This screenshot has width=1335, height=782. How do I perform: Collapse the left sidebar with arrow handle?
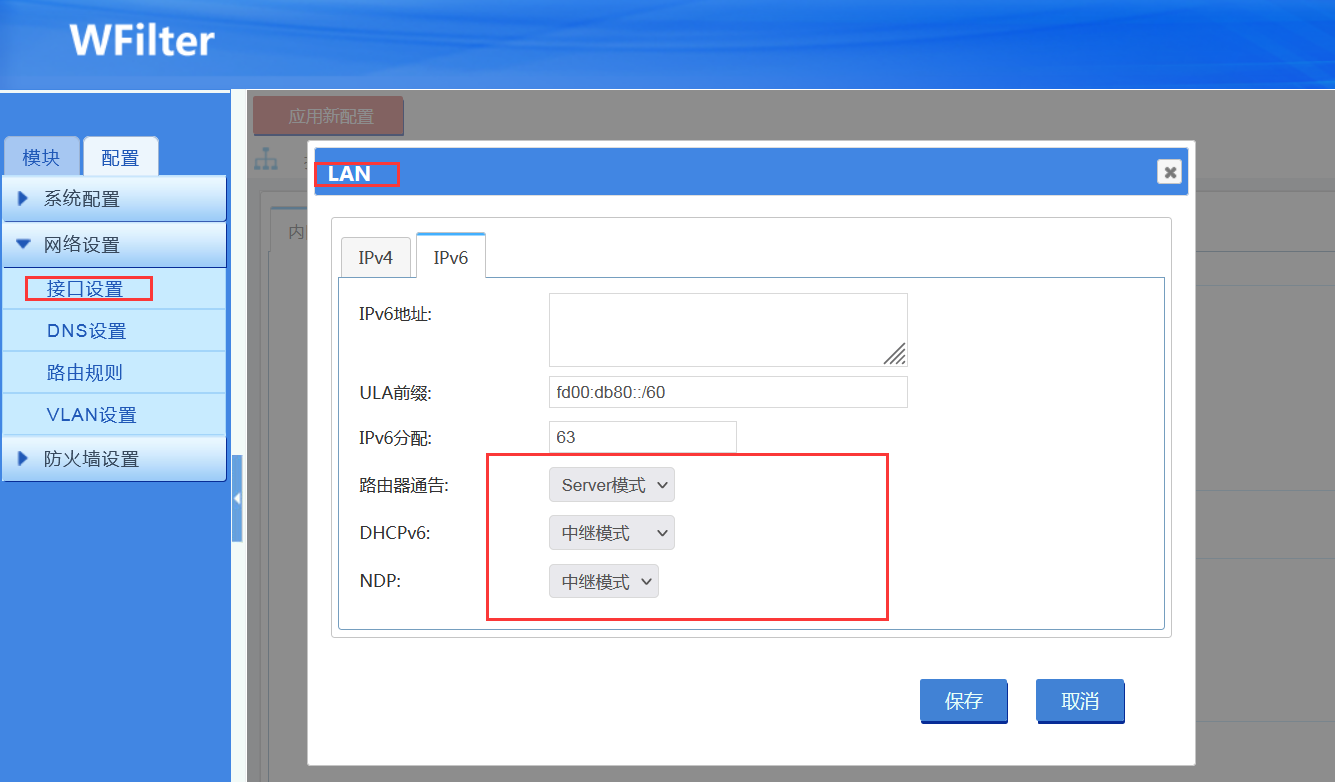[237, 498]
